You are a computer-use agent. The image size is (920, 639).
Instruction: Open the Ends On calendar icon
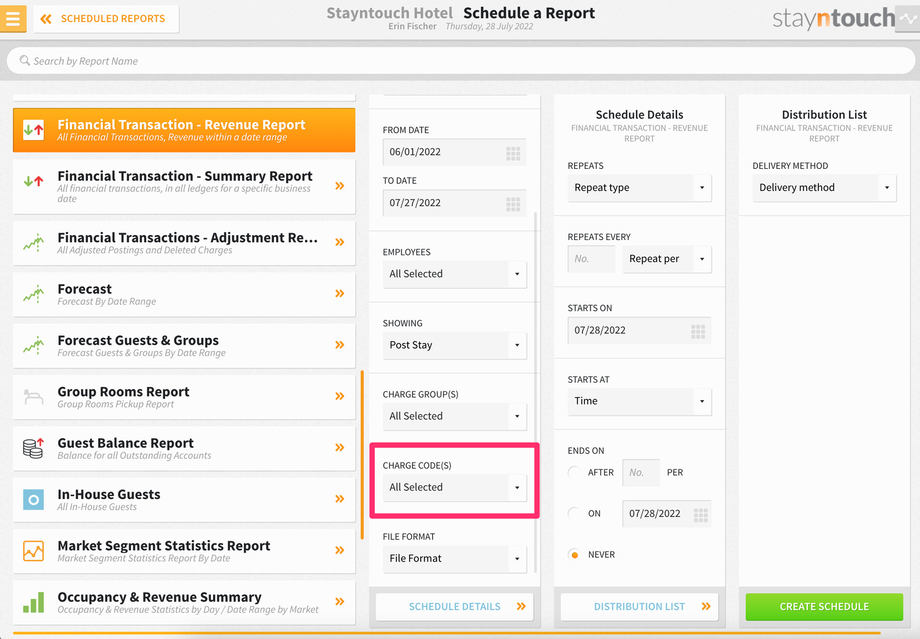coord(701,515)
